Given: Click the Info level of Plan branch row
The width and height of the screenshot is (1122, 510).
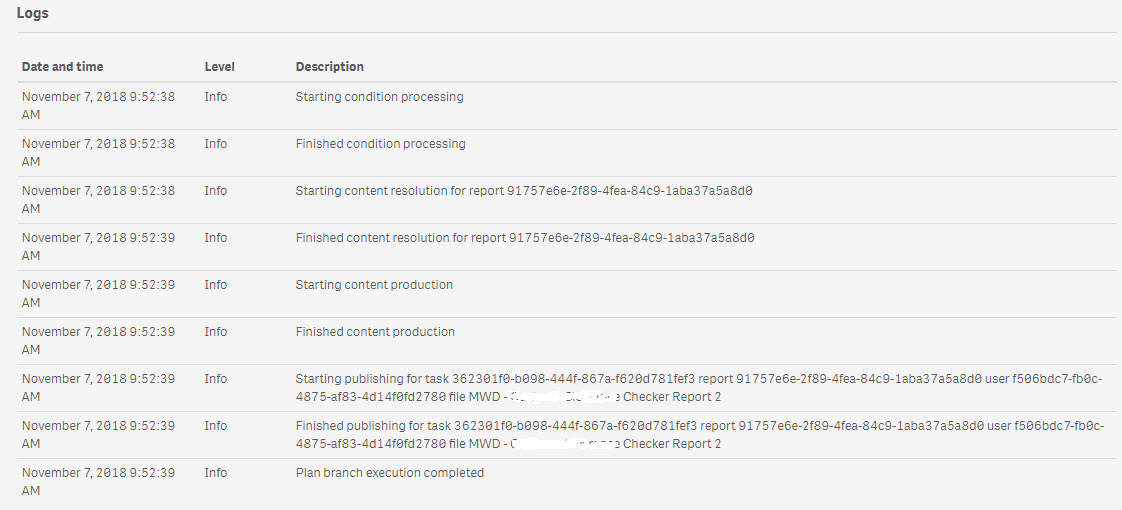Looking at the screenshot, I should pos(215,473).
